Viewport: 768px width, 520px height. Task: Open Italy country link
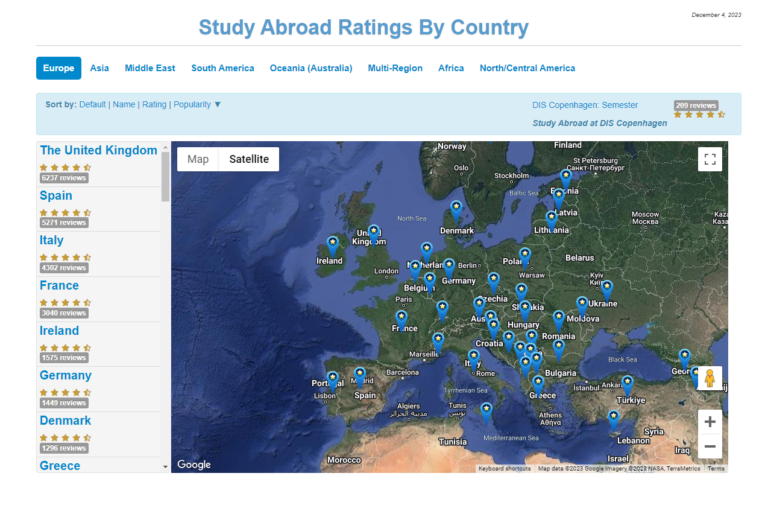[51, 240]
